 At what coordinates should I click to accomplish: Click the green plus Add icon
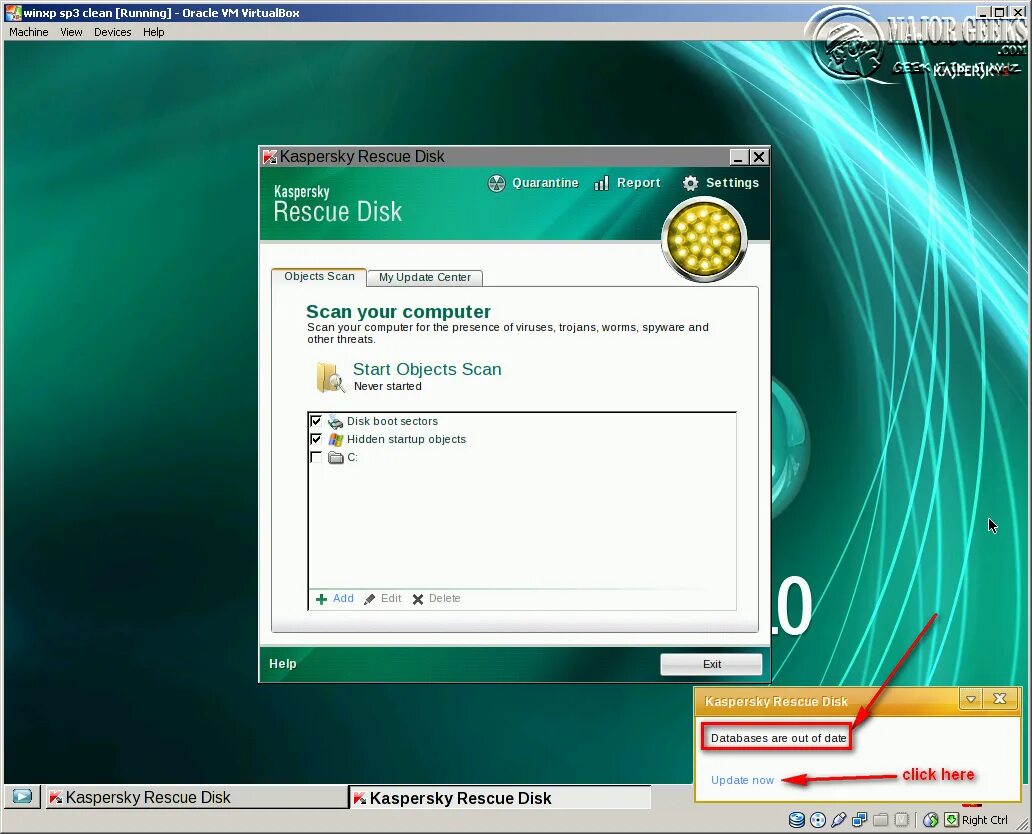321,599
